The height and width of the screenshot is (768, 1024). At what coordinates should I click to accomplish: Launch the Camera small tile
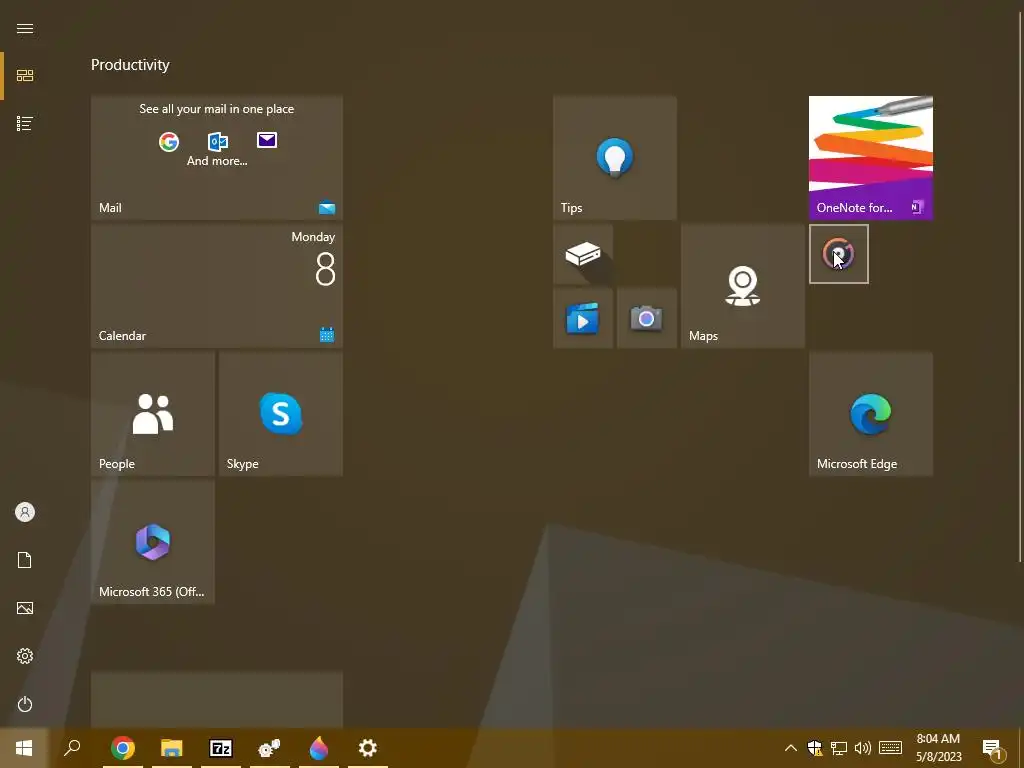(x=647, y=318)
